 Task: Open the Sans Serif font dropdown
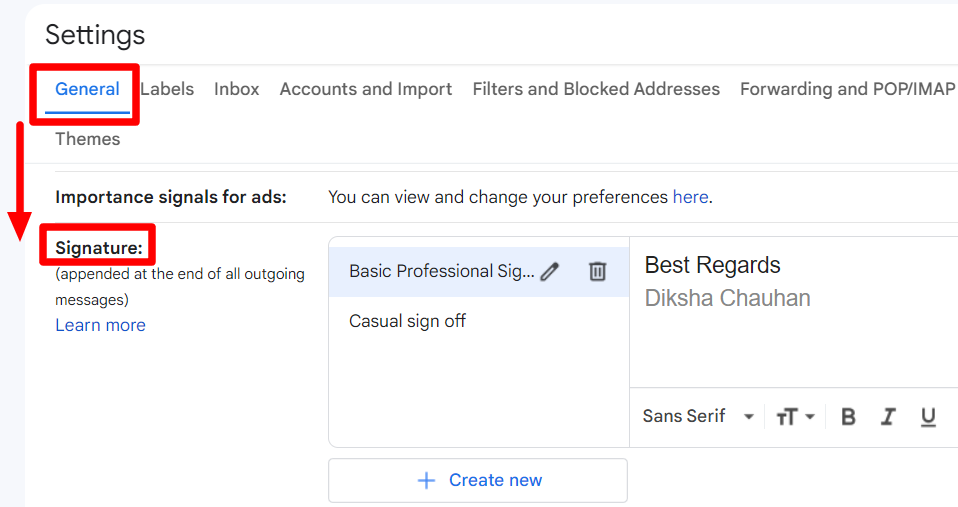(698, 417)
